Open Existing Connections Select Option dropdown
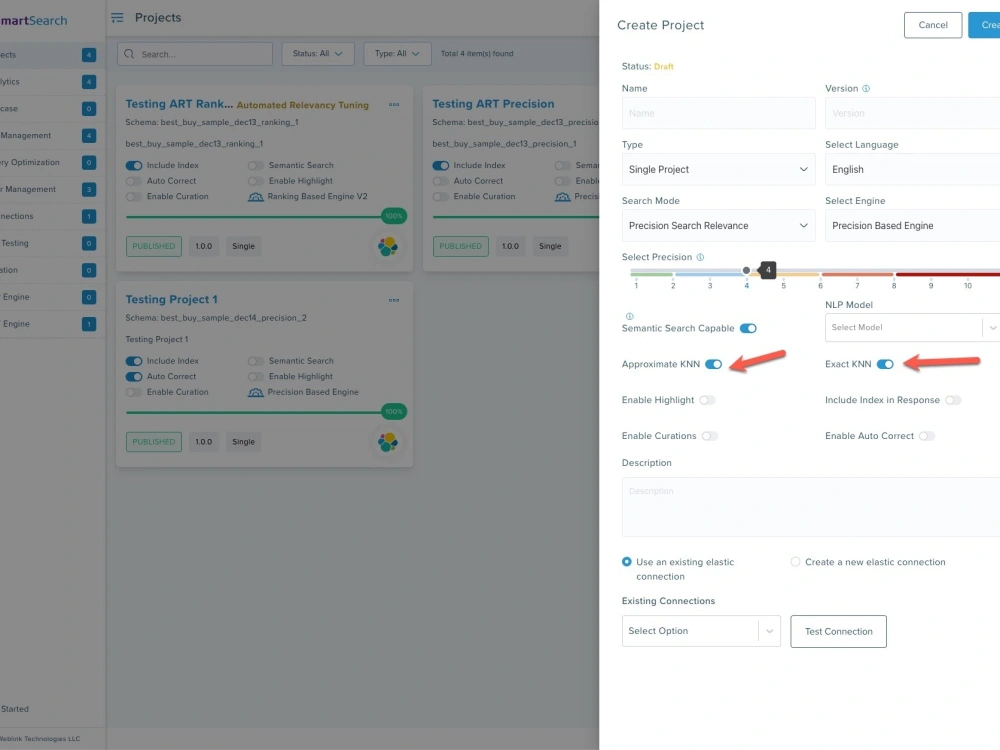The width and height of the screenshot is (1000, 750). tap(701, 631)
